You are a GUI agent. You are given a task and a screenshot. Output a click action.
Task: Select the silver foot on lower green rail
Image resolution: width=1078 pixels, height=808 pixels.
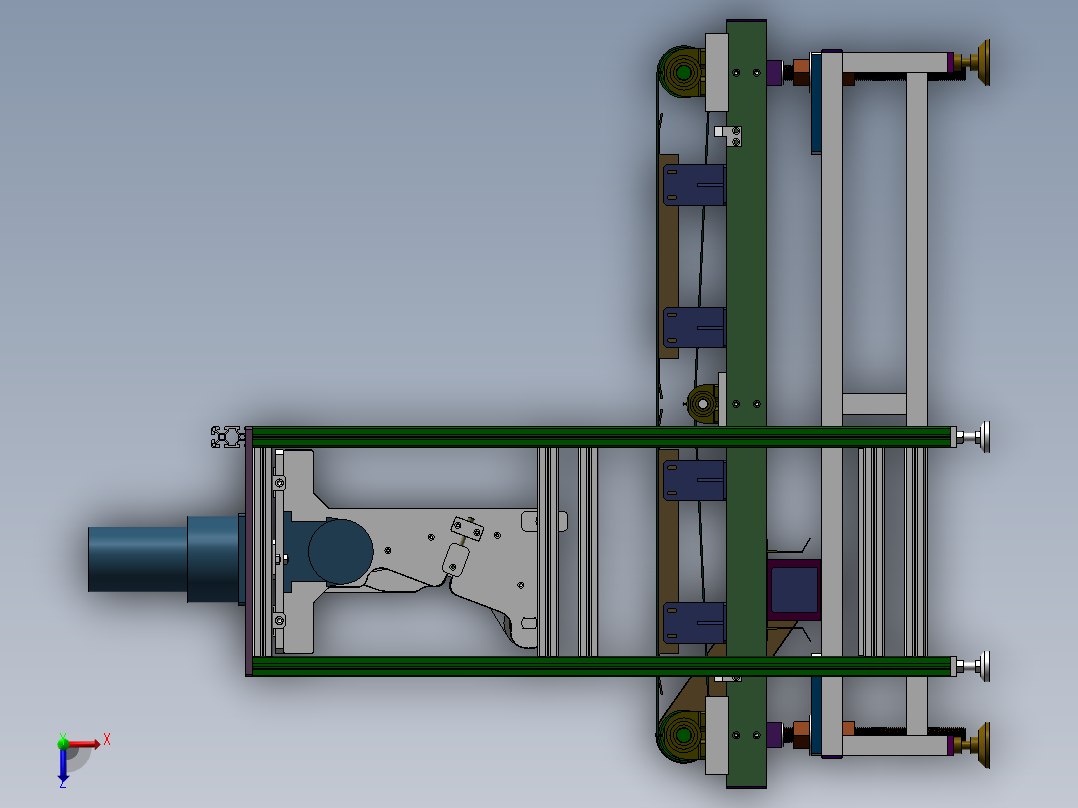pos(974,666)
